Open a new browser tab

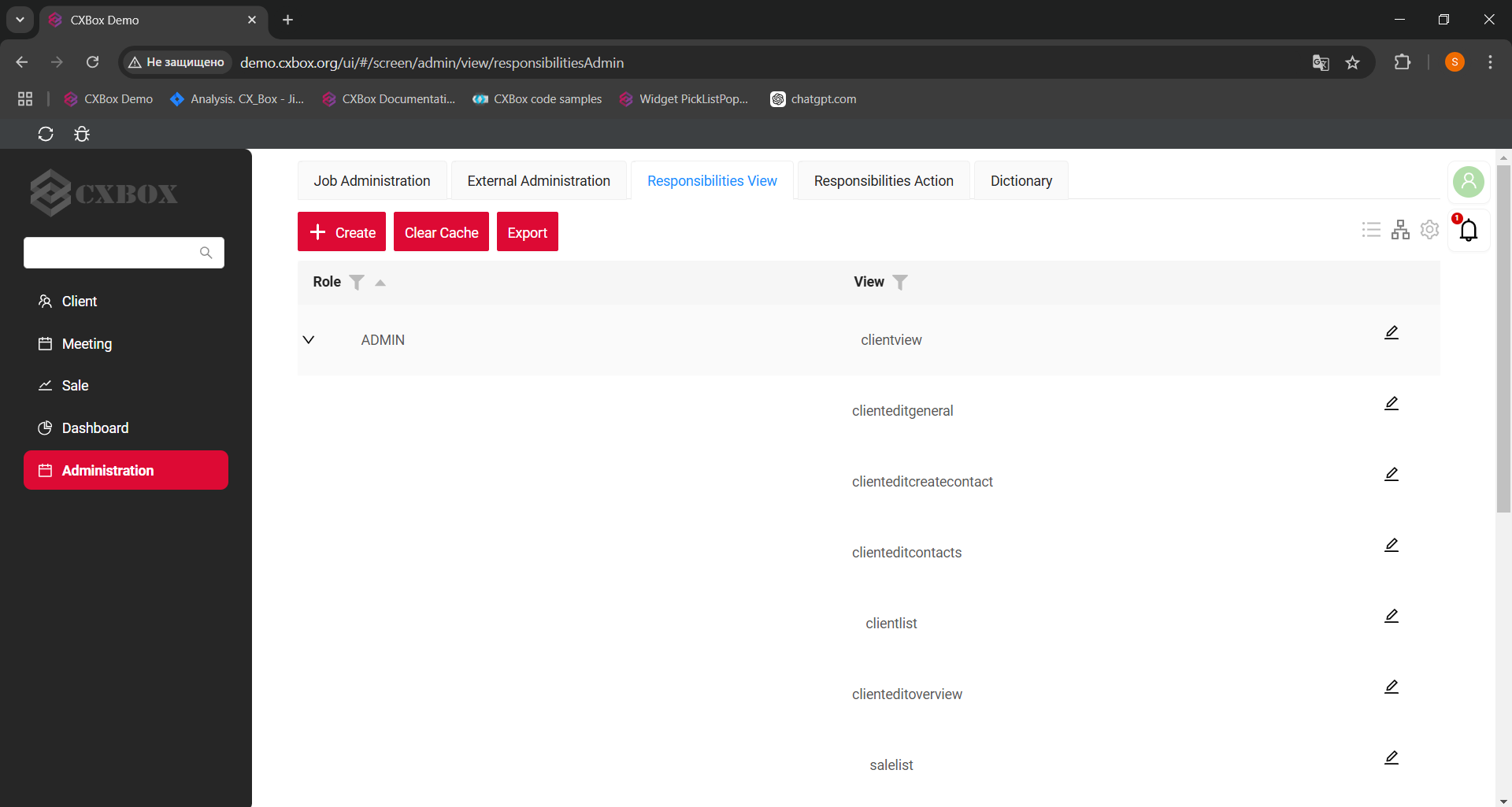click(288, 20)
